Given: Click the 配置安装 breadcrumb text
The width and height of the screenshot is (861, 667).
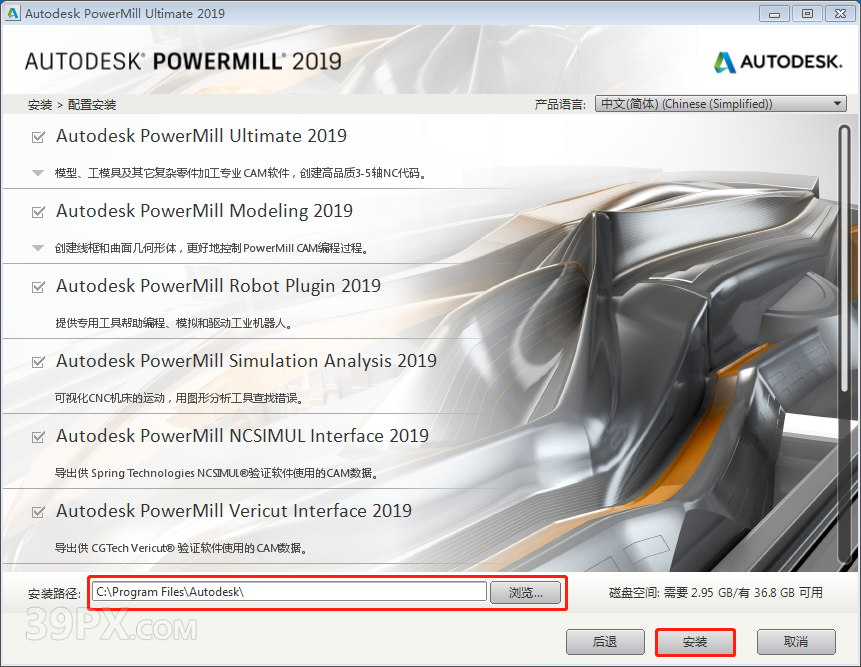Looking at the screenshot, I should pos(92,105).
